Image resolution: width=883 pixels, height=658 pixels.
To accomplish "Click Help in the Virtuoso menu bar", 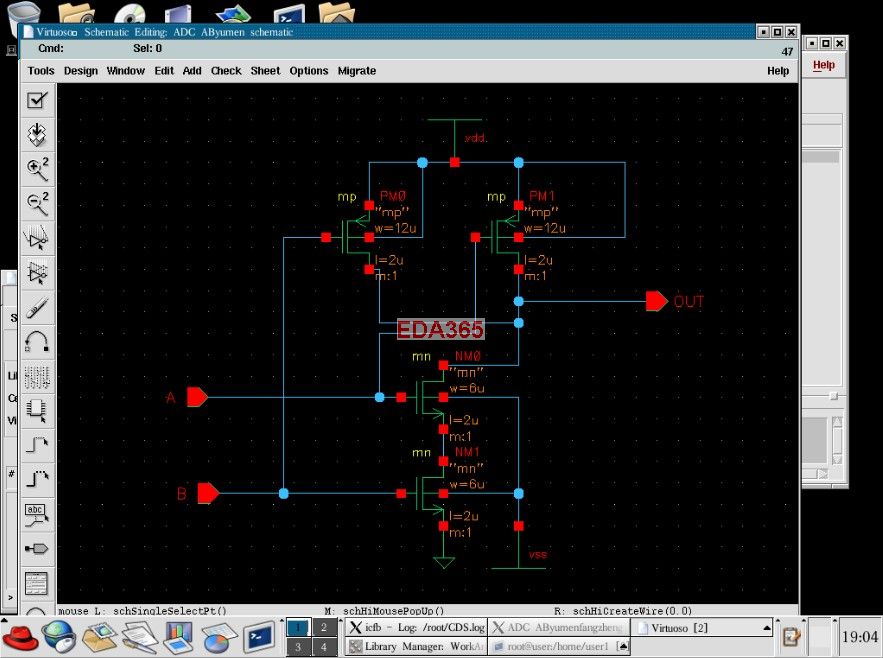I will tap(778, 71).
